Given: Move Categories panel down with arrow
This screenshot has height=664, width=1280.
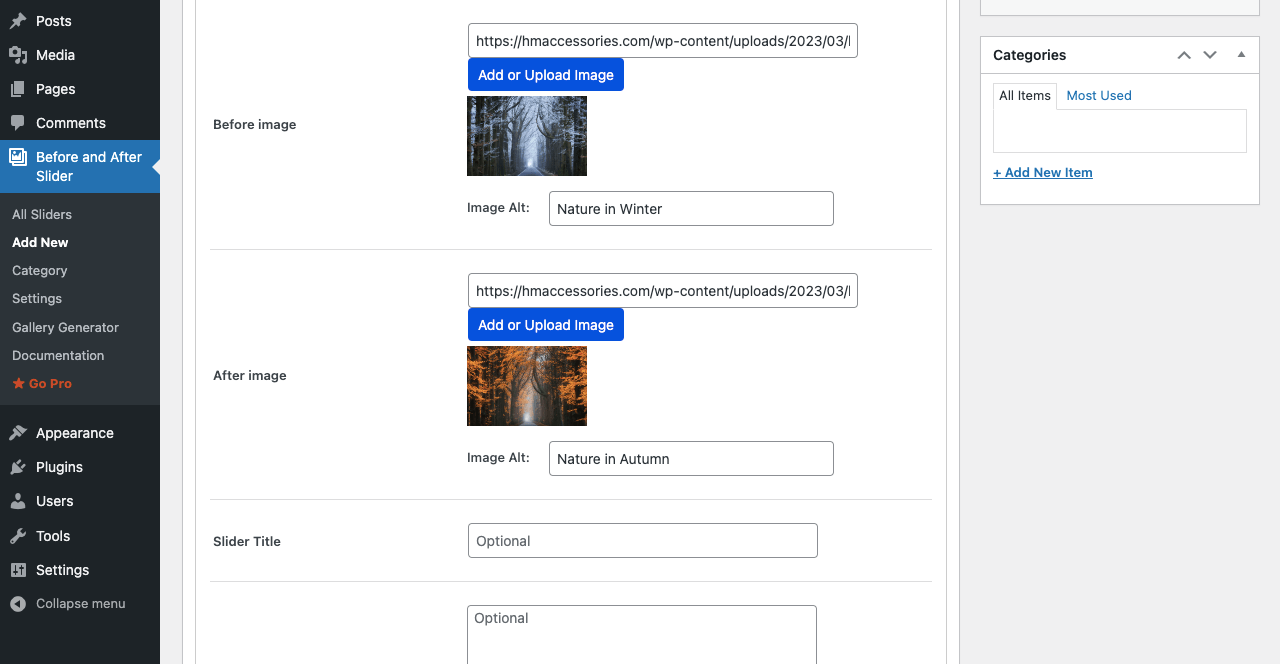Looking at the screenshot, I should tap(1210, 55).
